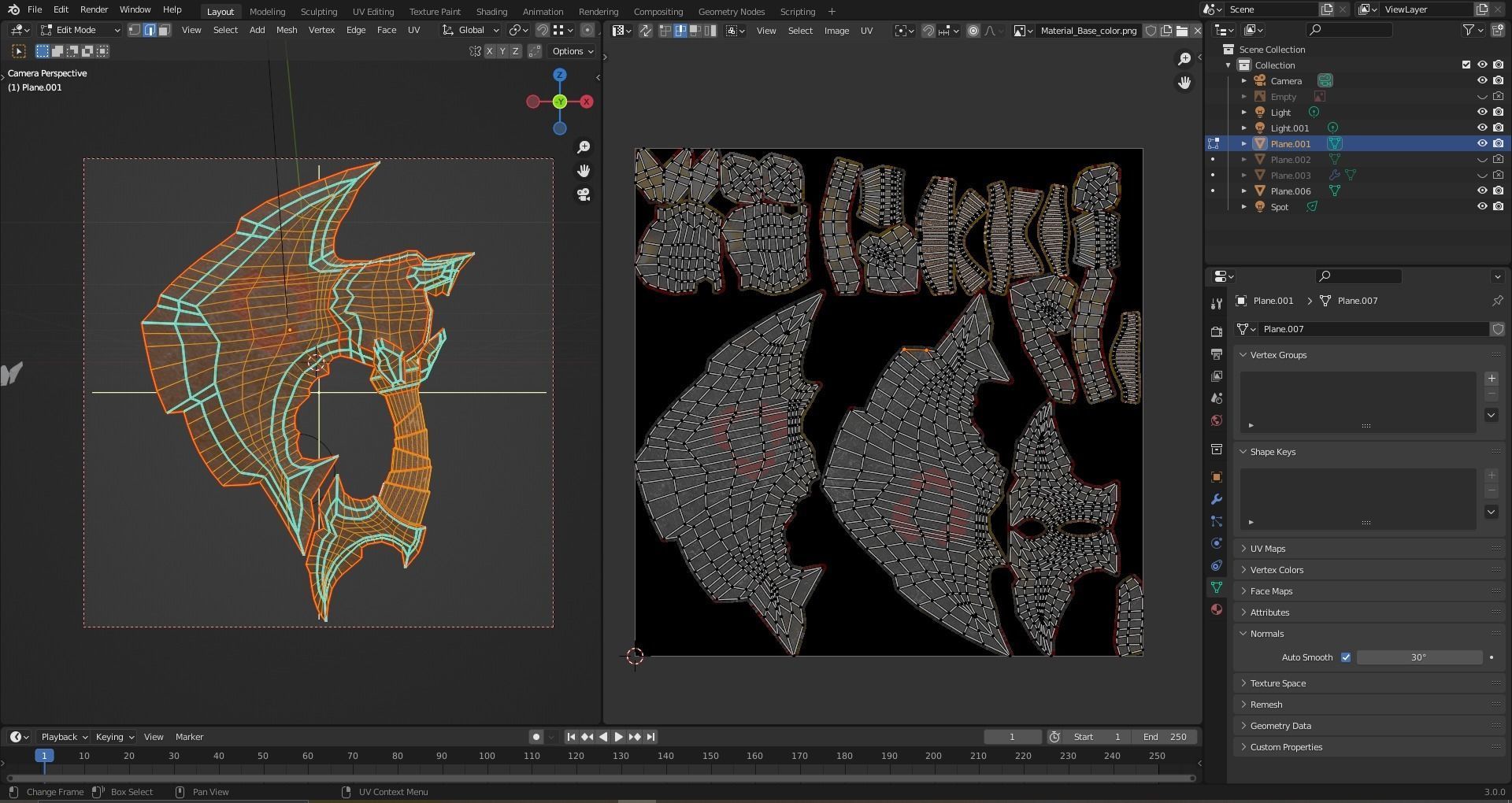This screenshot has height=803, width=1512.
Task: Expand the Camera item in the outliner
Action: pos(1244,80)
